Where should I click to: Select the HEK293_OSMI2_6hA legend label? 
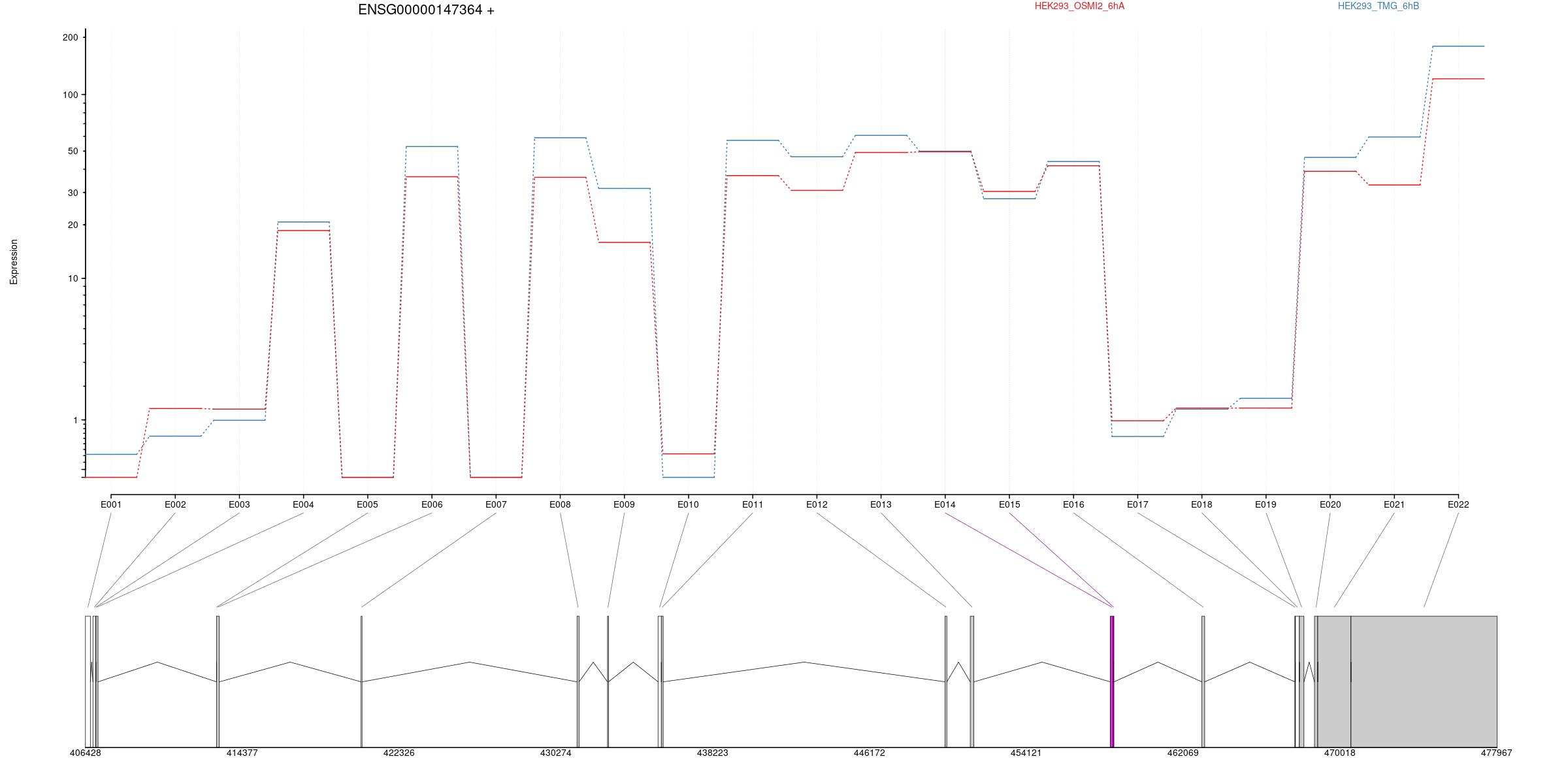1079,6
